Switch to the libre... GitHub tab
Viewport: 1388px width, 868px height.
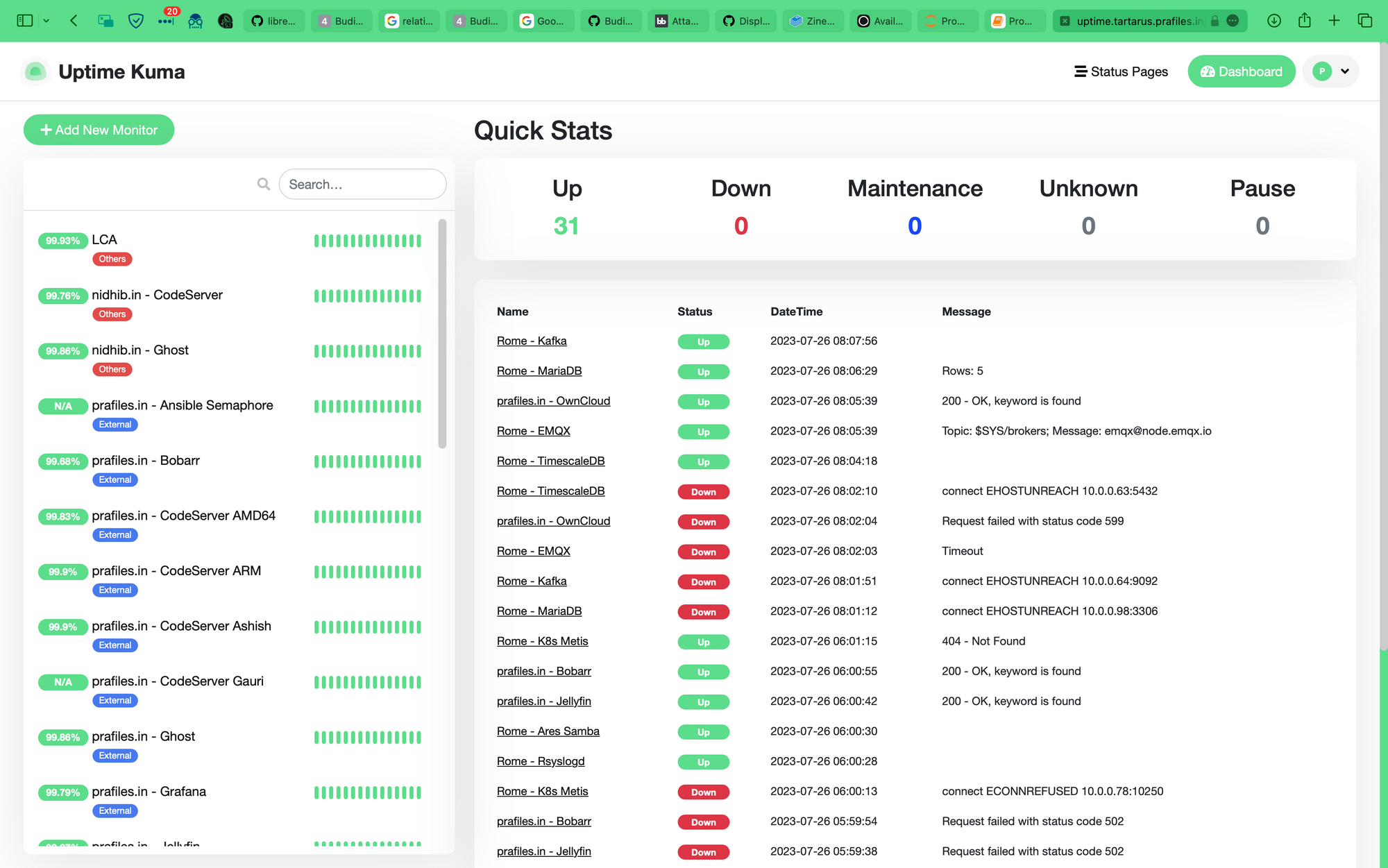pos(274,21)
